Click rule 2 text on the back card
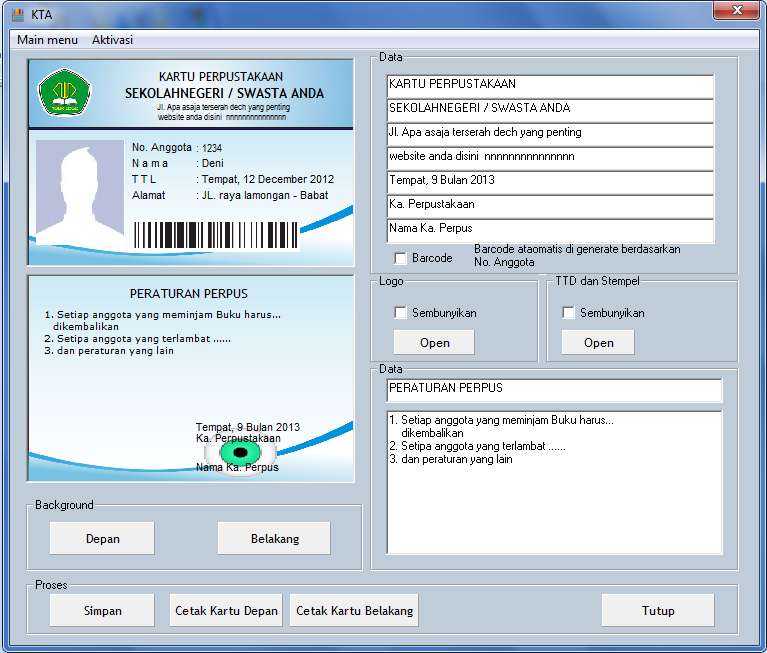The image size is (767, 653). (x=137, y=338)
